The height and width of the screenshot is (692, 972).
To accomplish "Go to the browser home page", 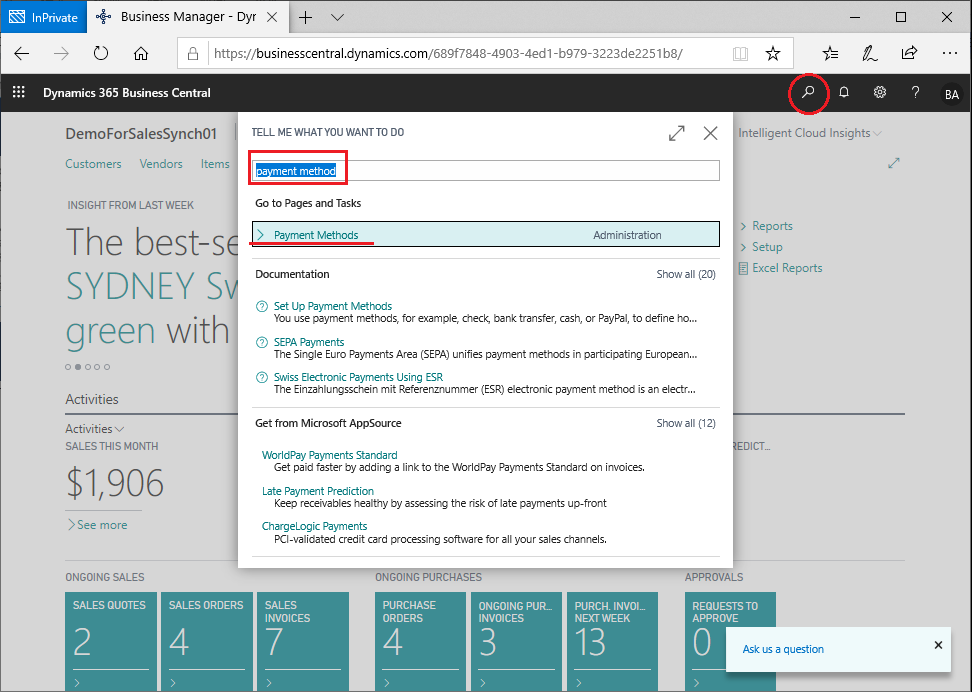I will click(141, 54).
